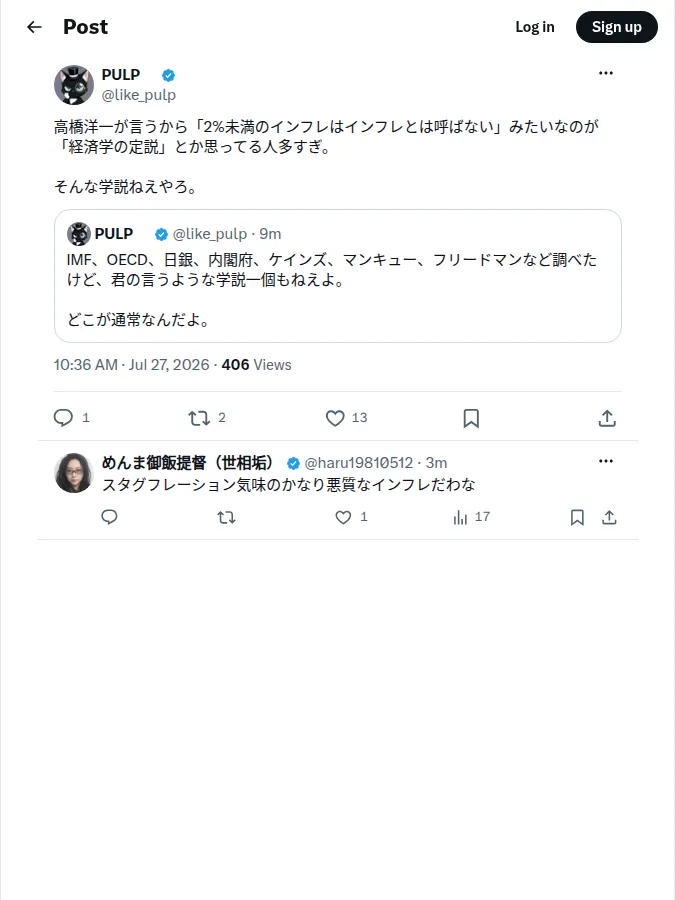This screenshot has width=675, height=900.
Task: Click the Sign up button
Action: [x=616, y=27]
